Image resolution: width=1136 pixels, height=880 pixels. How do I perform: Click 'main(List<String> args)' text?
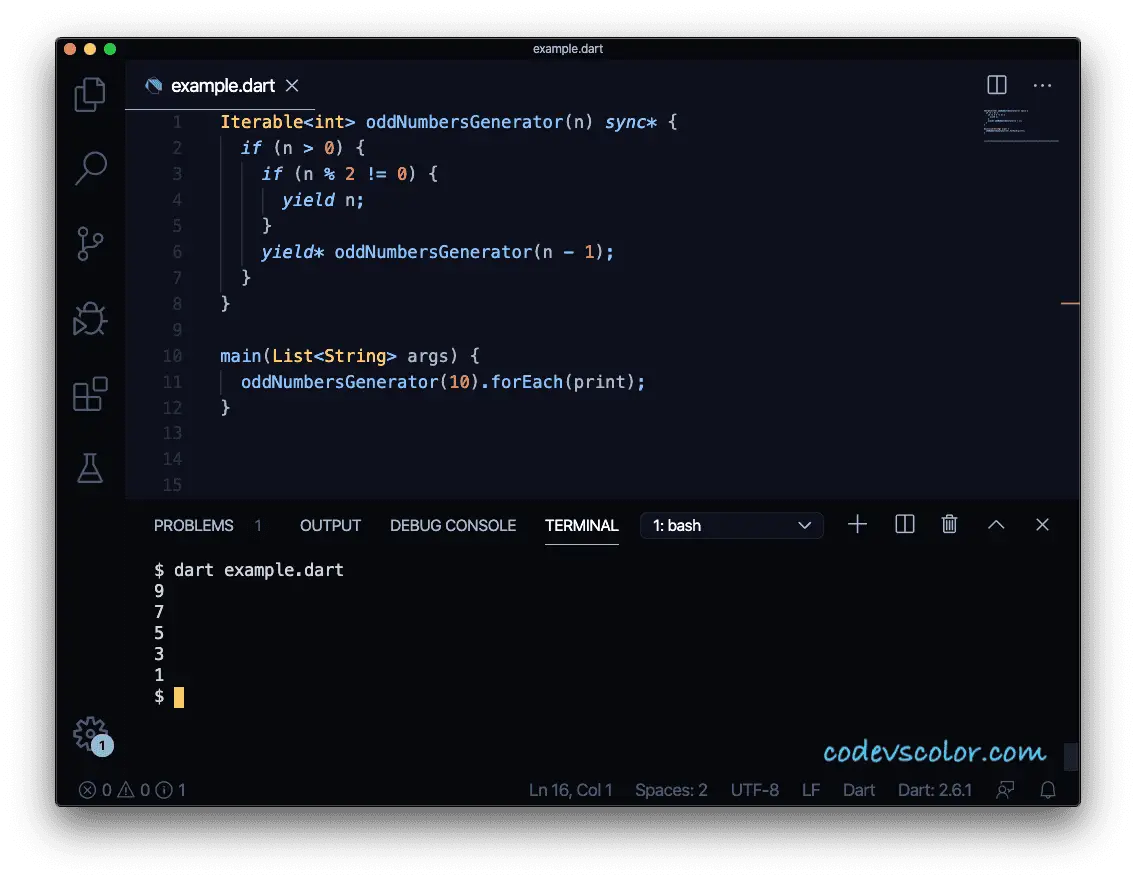pyautogui.click(x=339, y=356)
